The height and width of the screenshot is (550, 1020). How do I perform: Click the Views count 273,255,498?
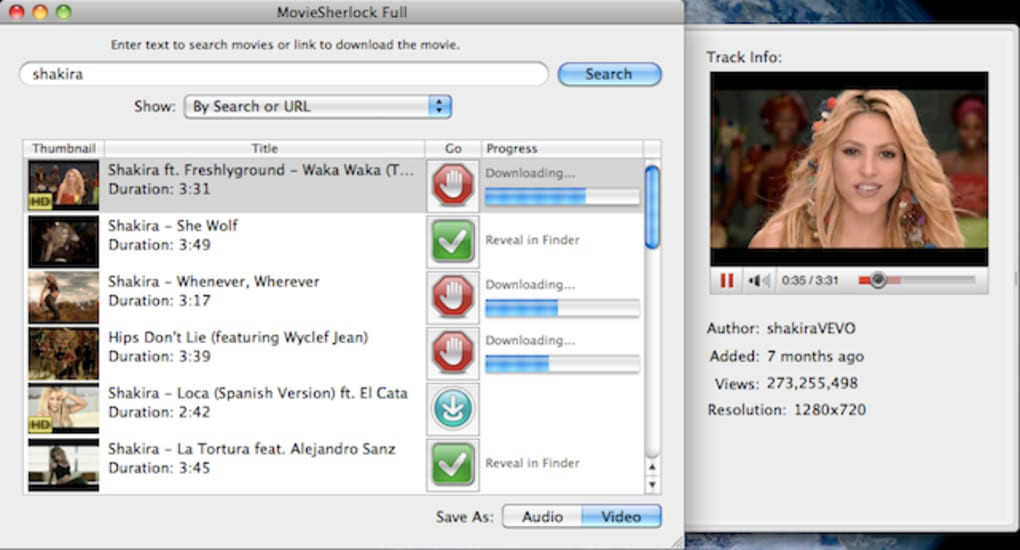(x=812, y=383)
